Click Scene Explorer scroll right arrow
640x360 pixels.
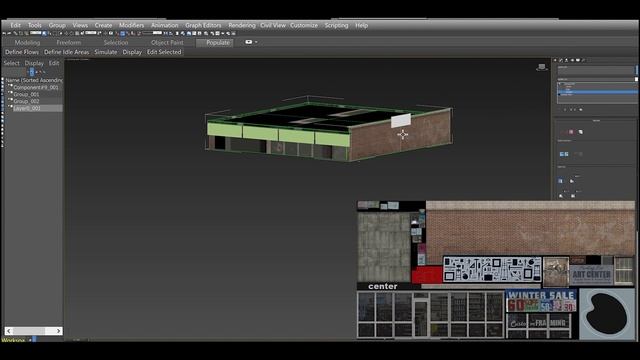[x=58, y=331]
